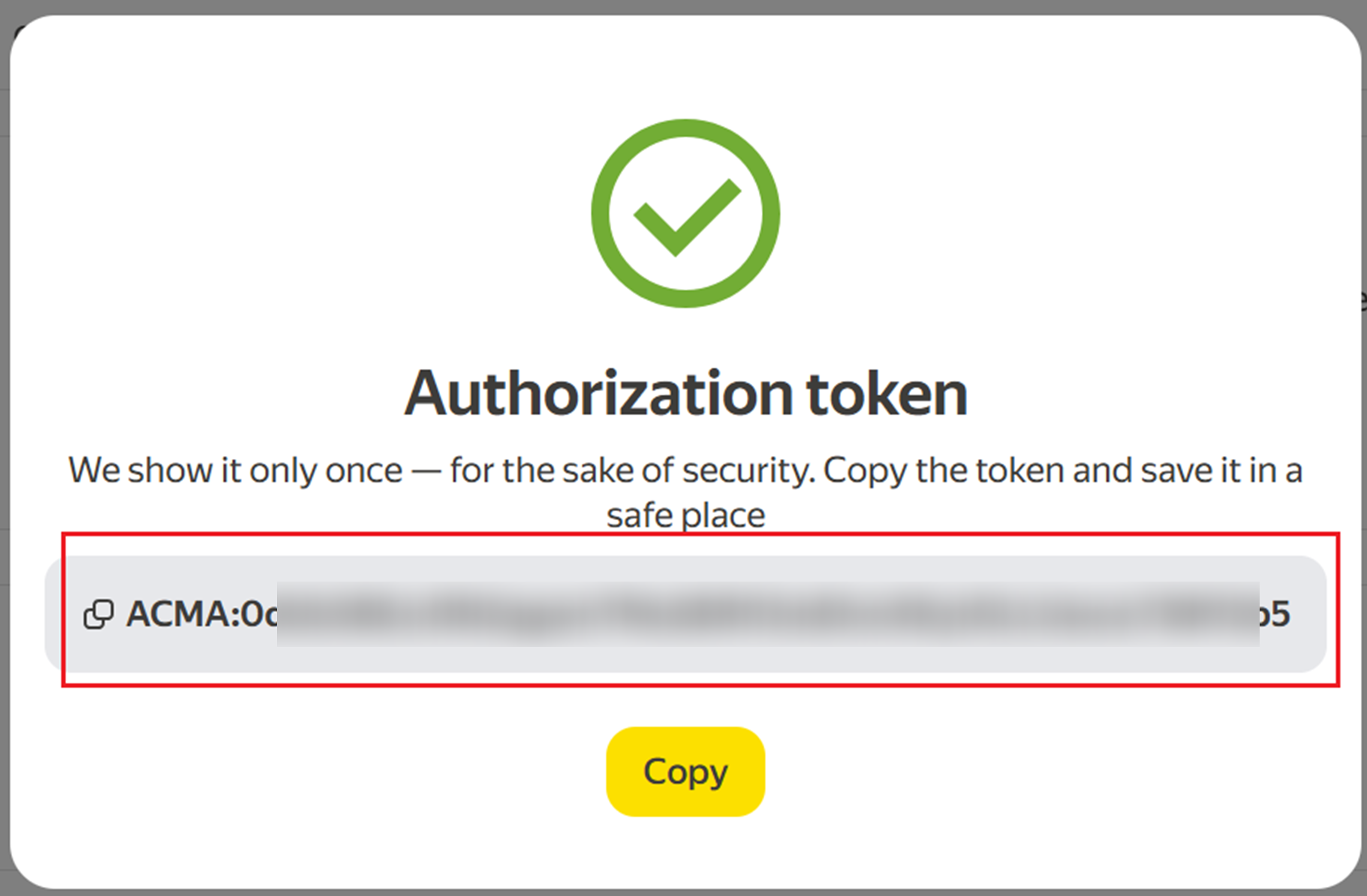Click the 'safe place' text line

pyautogui.click(x=685, y=516)
